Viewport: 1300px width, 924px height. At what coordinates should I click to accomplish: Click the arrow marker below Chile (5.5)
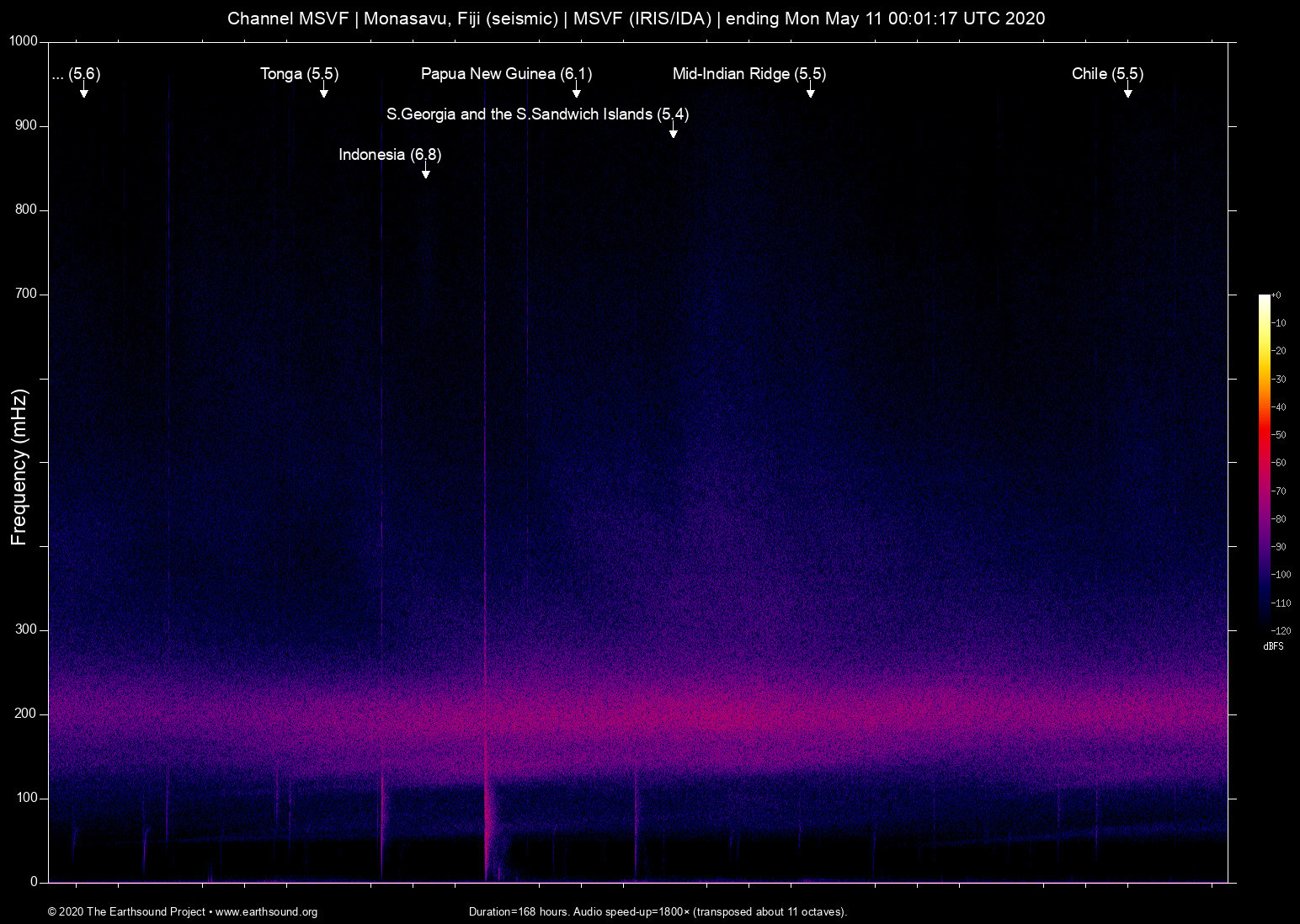[x=1128, y=91]
